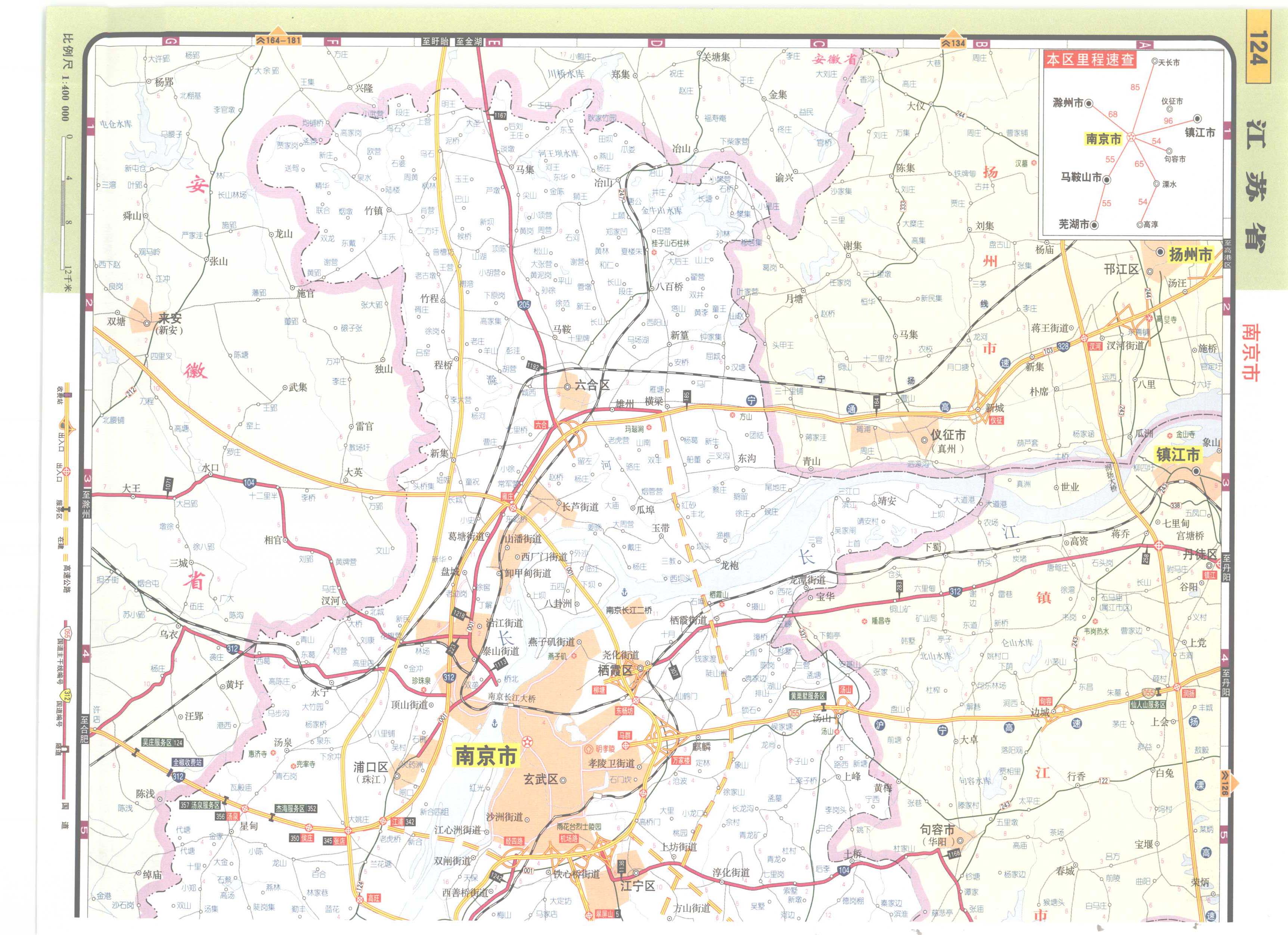
Task: Click the 燕子矶街道 label
Action: tap(552, 642)
